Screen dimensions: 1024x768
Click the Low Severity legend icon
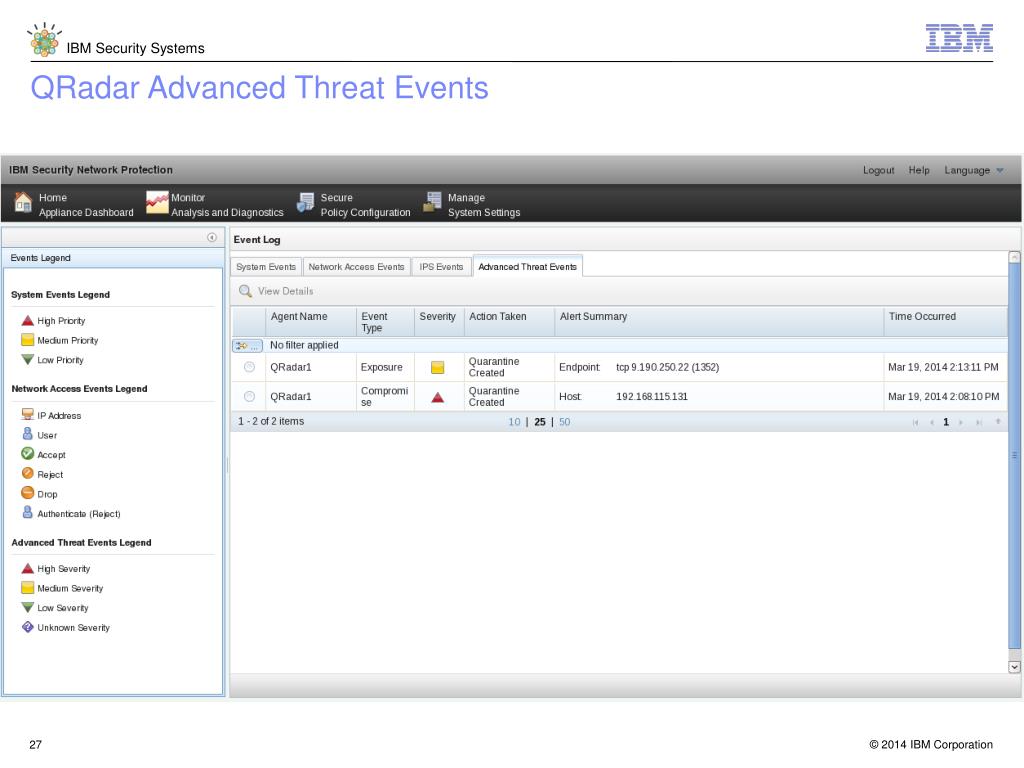[27, 607]
